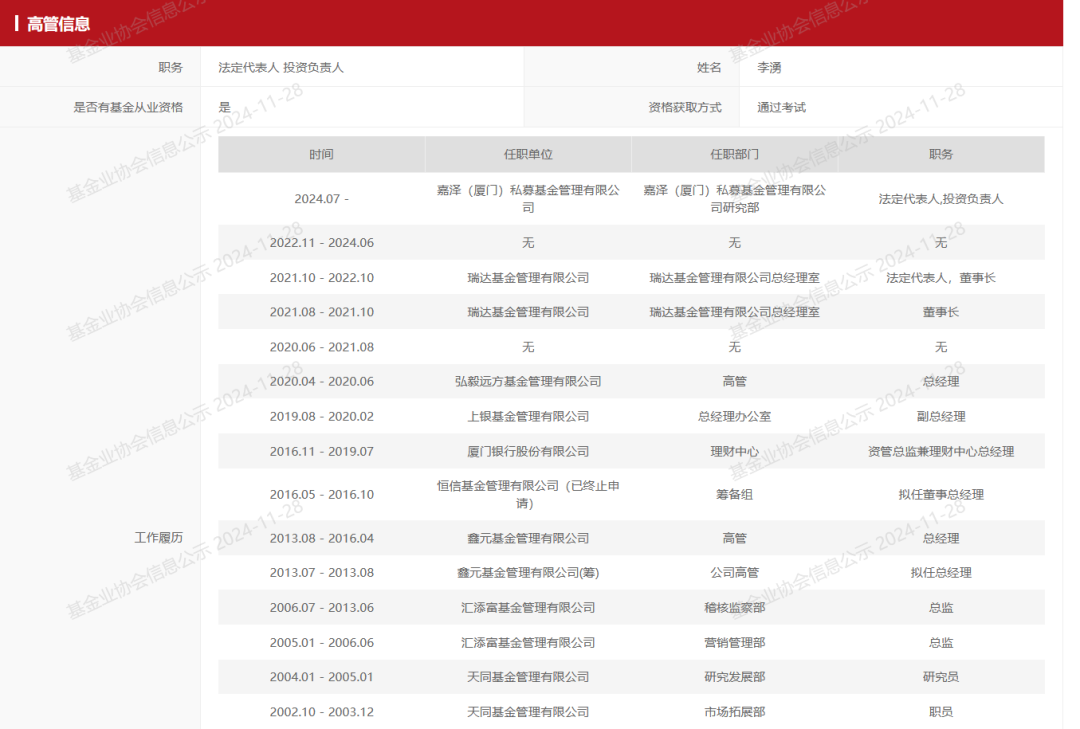Click 上银基金管理有限公司 in the table
This screenshot has width=1080, height=729.
click(528, 416)
